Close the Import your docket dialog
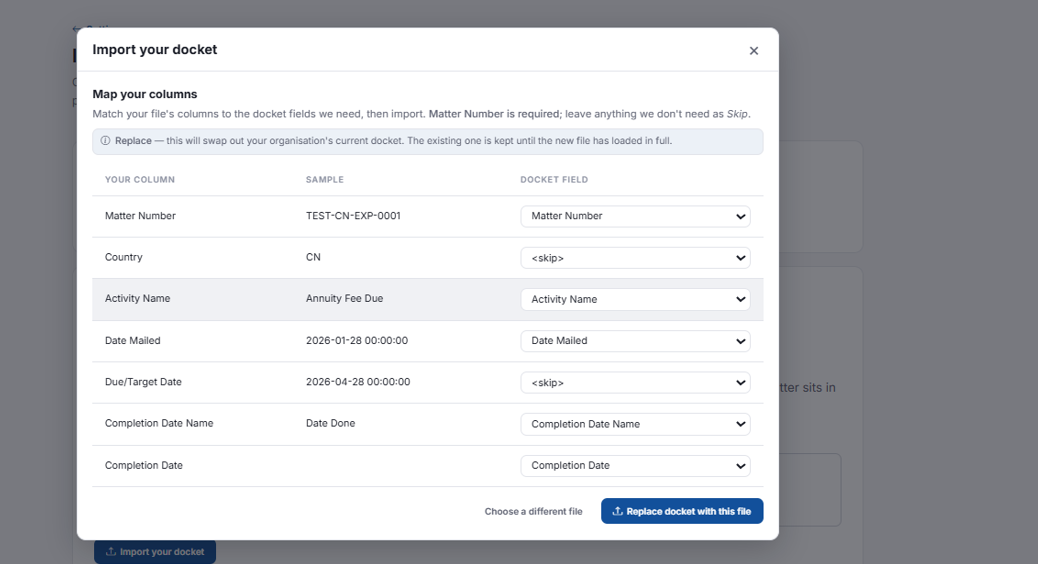This screenshot has height=564, width=1038. tap(753, 51)
